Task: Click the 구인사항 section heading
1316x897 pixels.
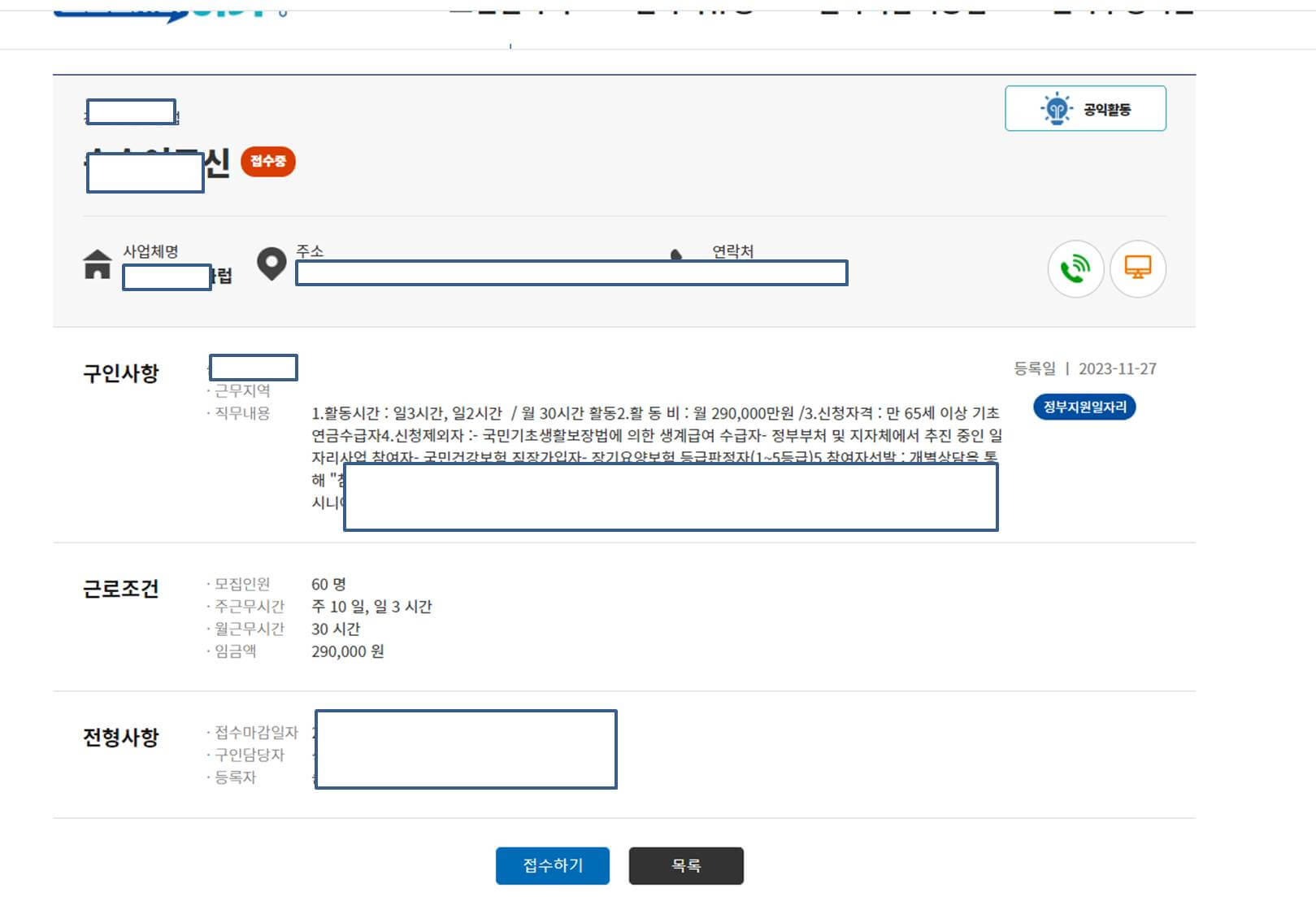Action: point(122,372)
